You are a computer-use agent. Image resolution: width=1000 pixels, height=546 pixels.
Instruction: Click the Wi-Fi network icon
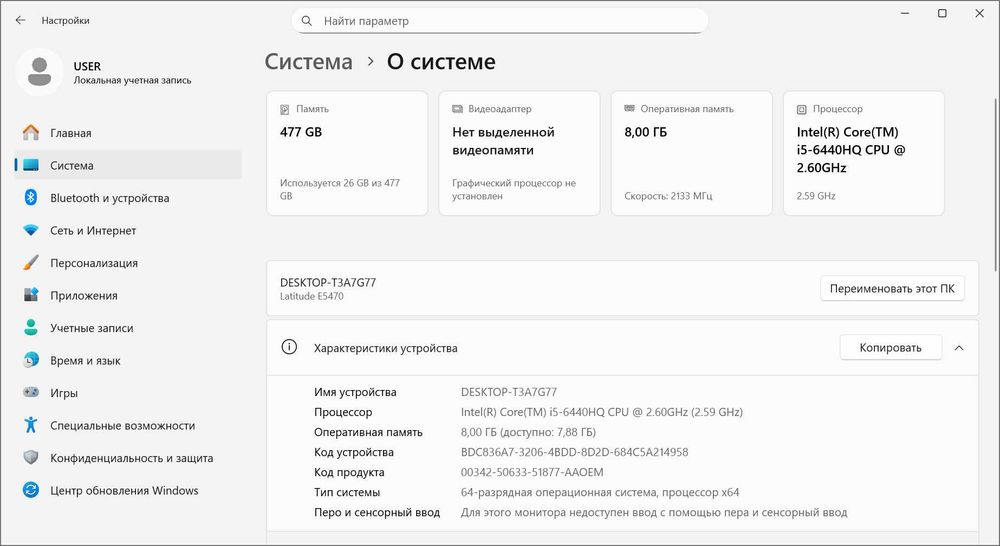click(31, 231)
